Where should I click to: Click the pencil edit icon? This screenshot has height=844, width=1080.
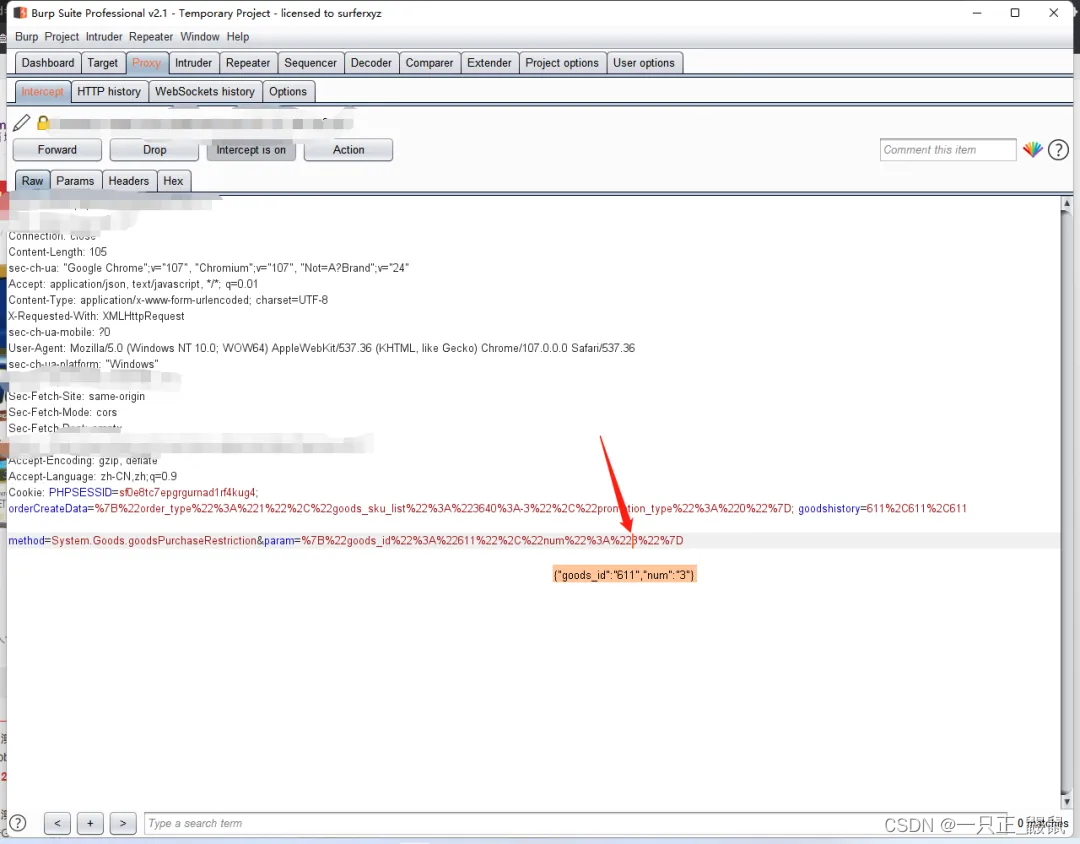21,123
